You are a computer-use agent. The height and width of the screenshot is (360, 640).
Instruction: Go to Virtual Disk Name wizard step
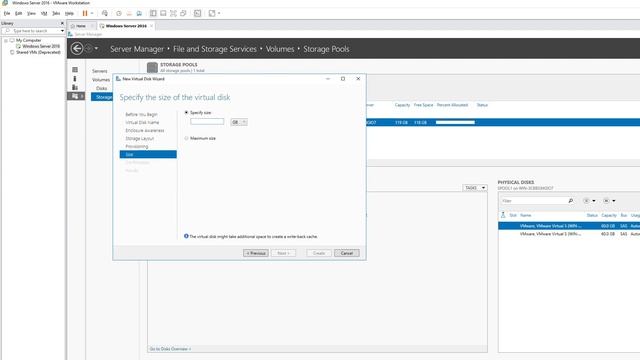point(142,122)
